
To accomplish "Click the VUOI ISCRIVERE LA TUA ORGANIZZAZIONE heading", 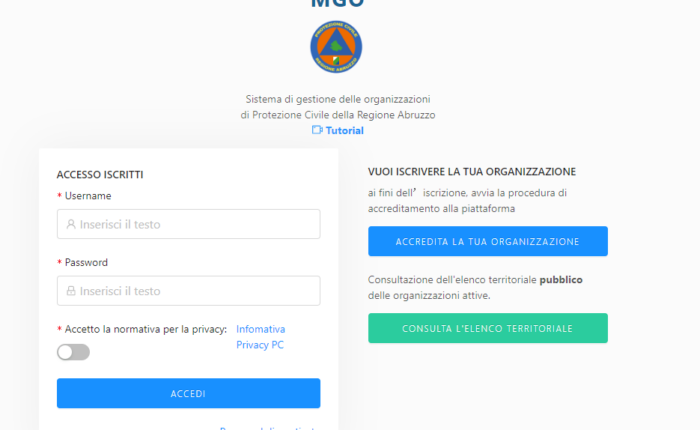I will tap(472, 172).
